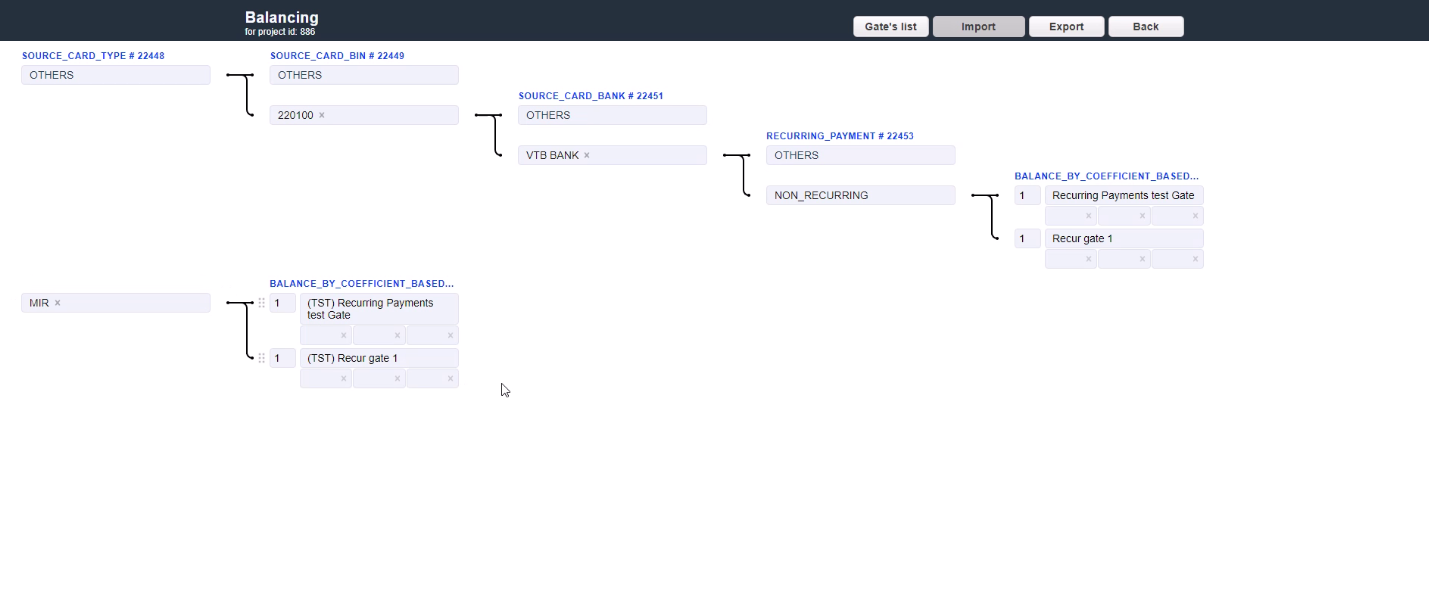This screenshot has height=604, width=1429.
Task: Edit coefficient for (TST) Recur gate 1
Action: coord(282,358)
